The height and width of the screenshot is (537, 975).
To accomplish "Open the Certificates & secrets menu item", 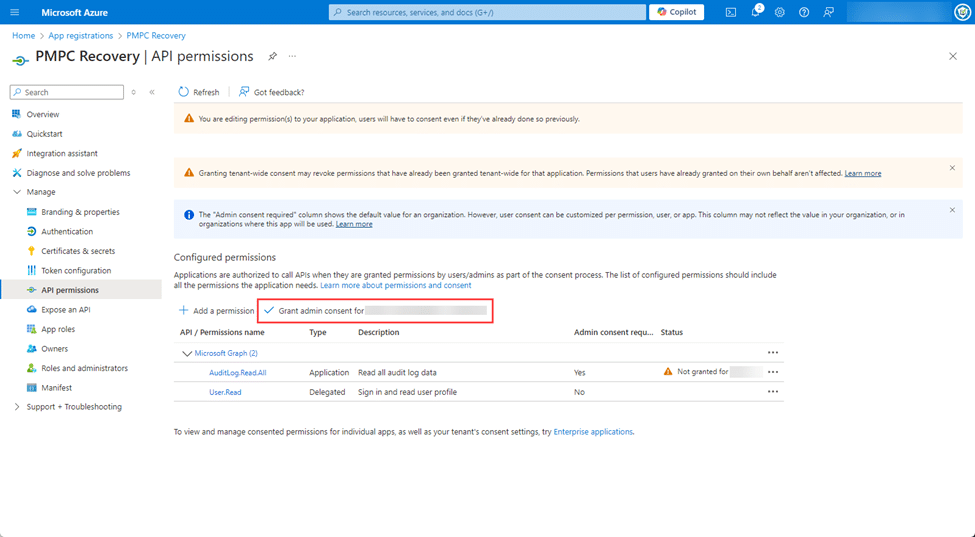I will tap(78, 251).
